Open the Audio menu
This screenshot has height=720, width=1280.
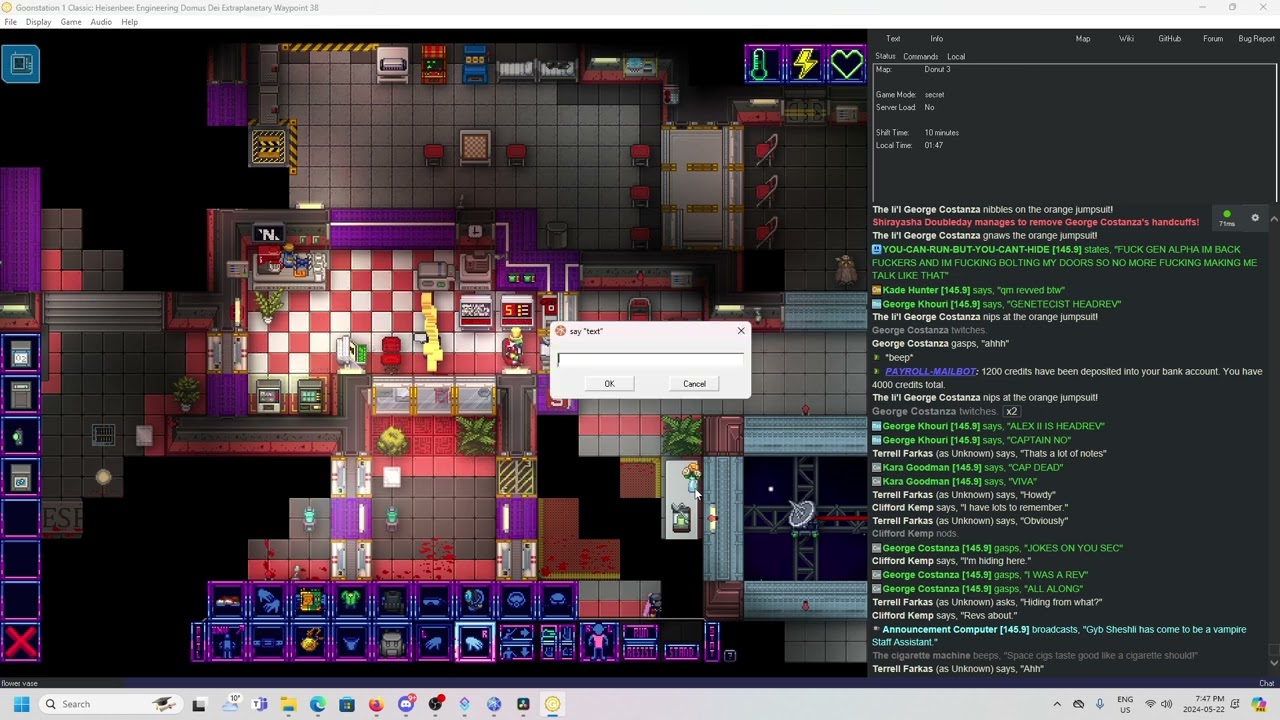[101, 22]
